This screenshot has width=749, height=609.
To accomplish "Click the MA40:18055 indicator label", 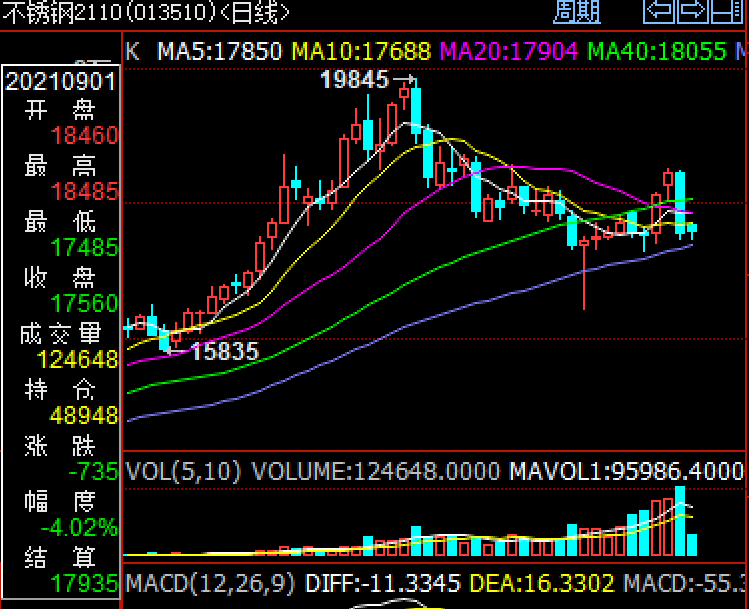I will pos(657,51).
